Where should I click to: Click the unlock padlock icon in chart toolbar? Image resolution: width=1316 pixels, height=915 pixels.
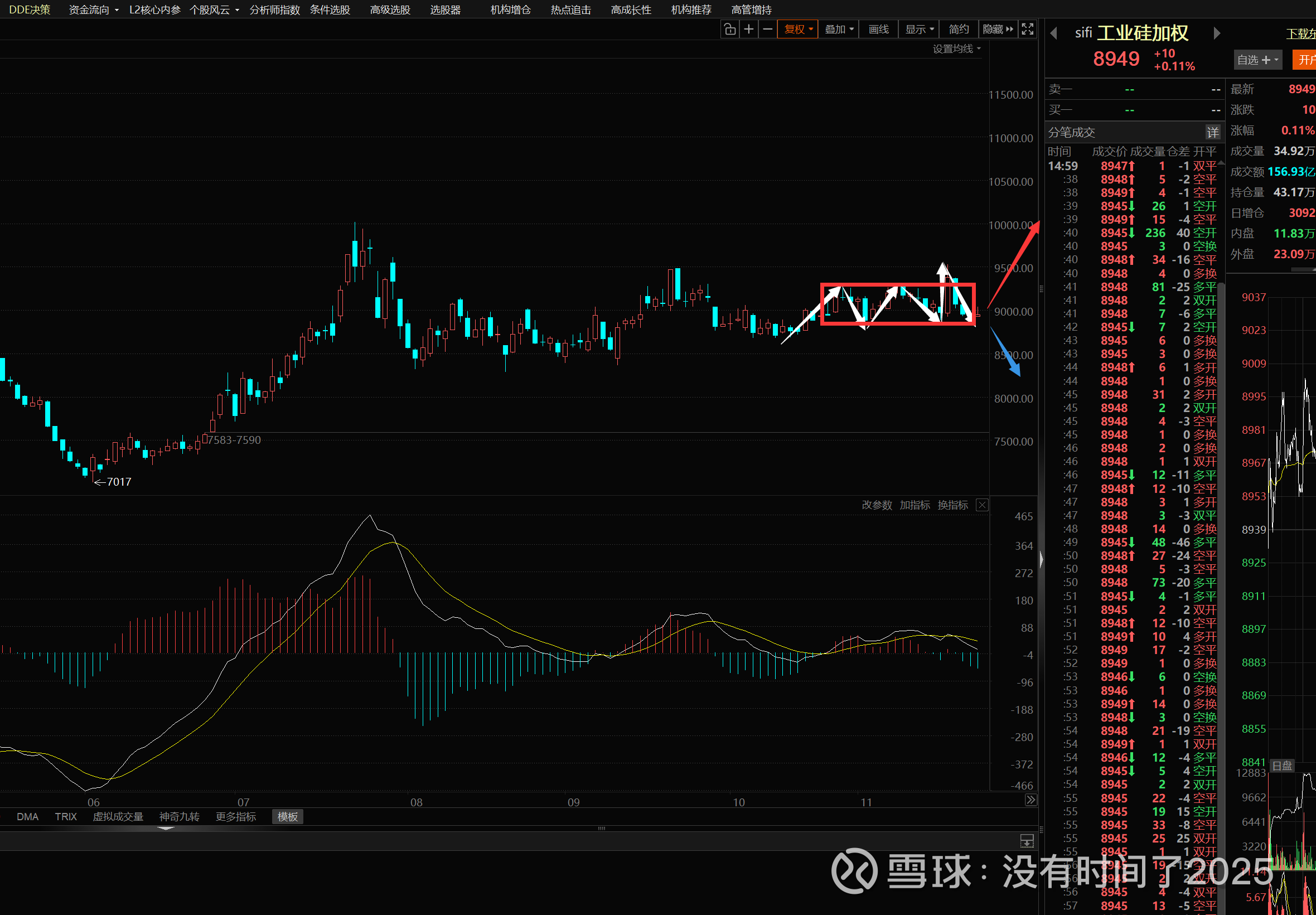tap(729, 29)
